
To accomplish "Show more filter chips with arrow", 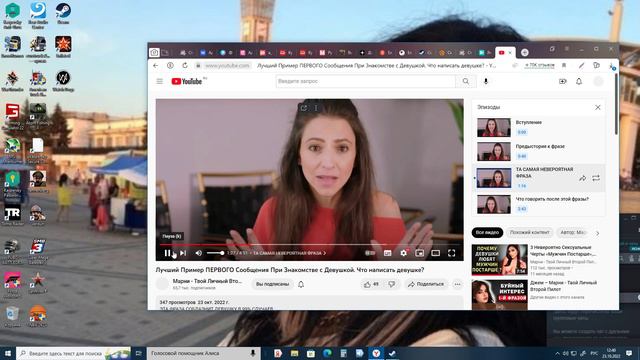I will click(x=598, y=233).
